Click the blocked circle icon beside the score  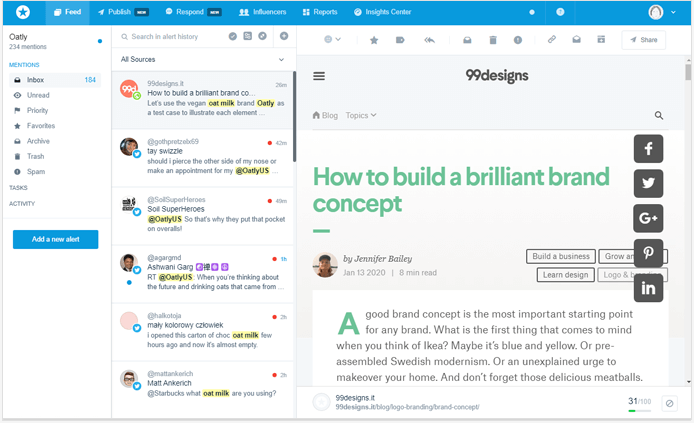[x=670, y=403]
